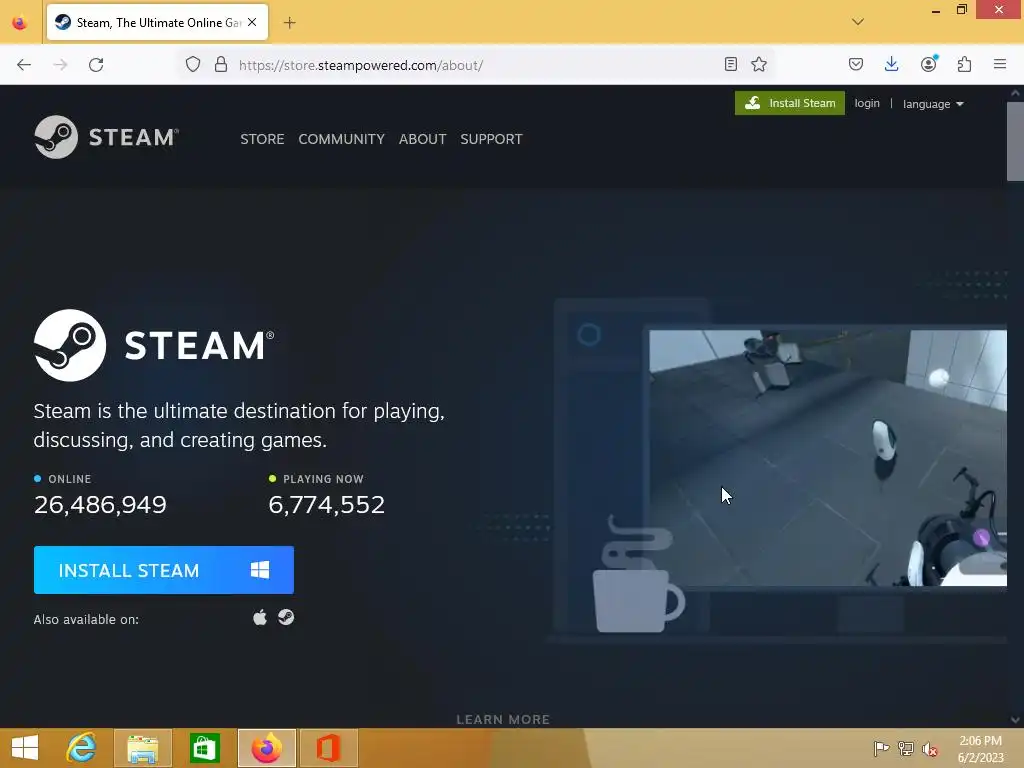Image resolution: width=1024 pixels, height=768 pixels.
Task: Close the Steam tab
Action: pyautogui.click(x=252, y=22)
